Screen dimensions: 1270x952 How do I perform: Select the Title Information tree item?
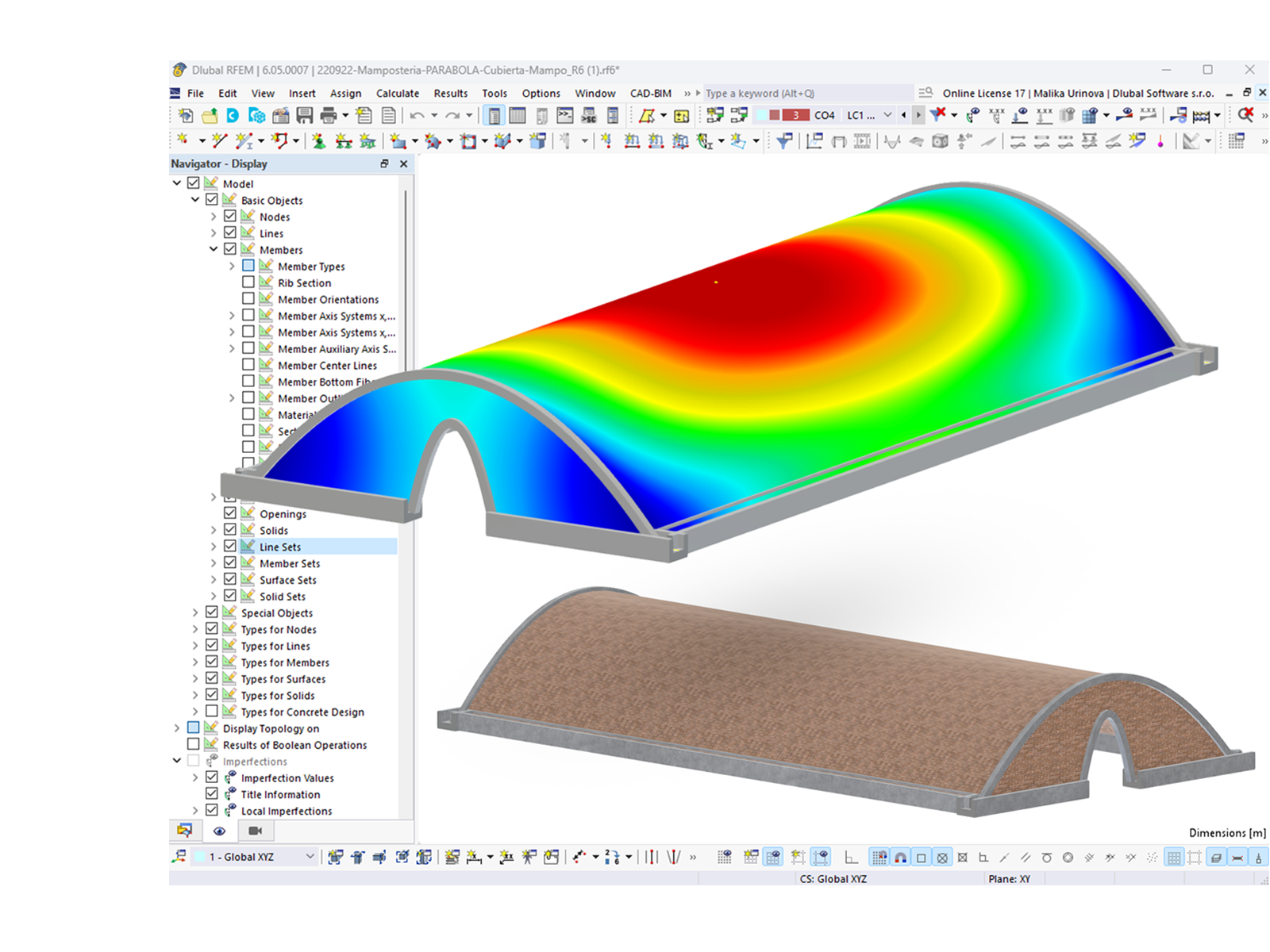pyautogui.click(x=280, y=794)
